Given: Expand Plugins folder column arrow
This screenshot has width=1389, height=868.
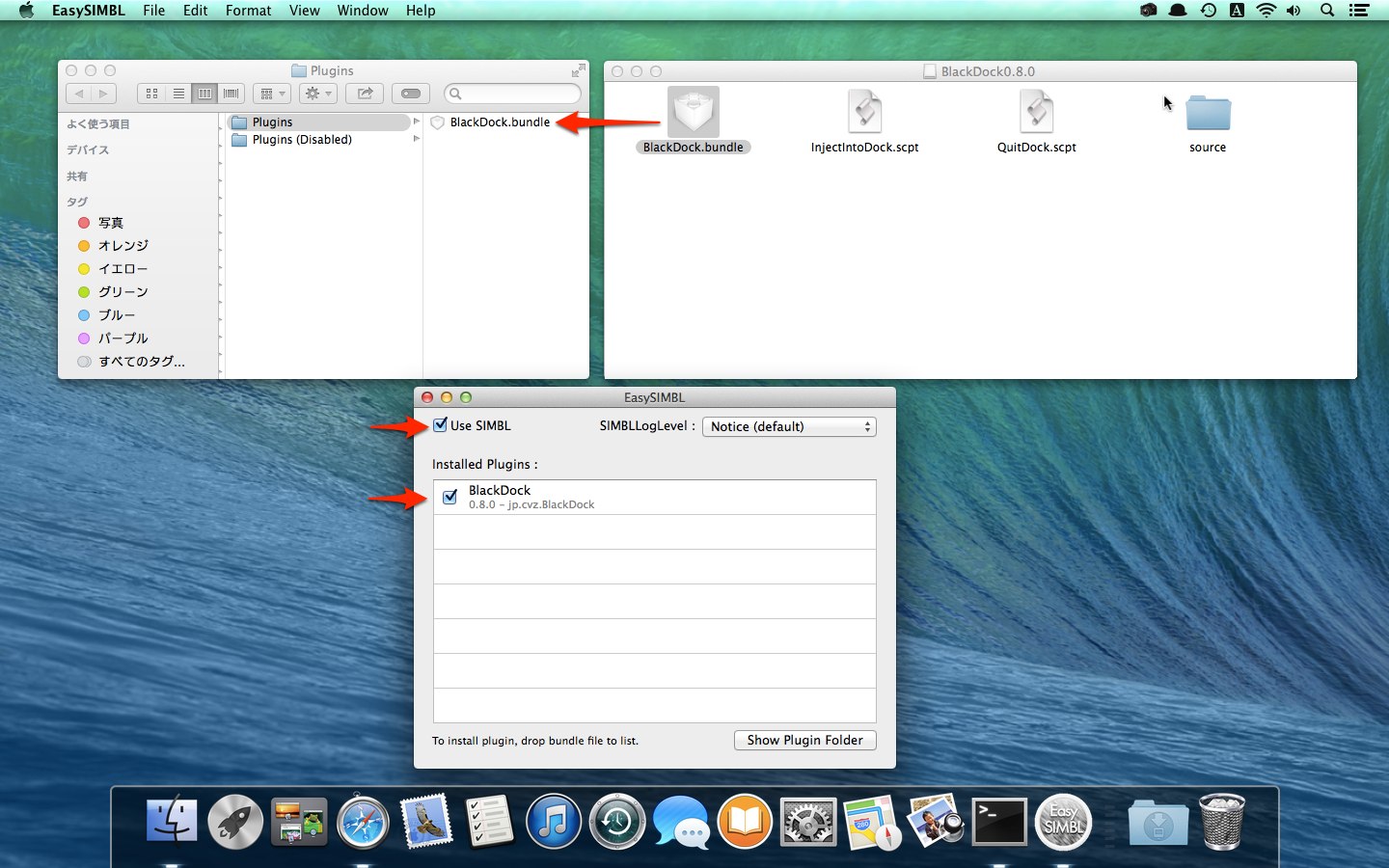Looking at the screenshot, I should click(x=417, y=122).
